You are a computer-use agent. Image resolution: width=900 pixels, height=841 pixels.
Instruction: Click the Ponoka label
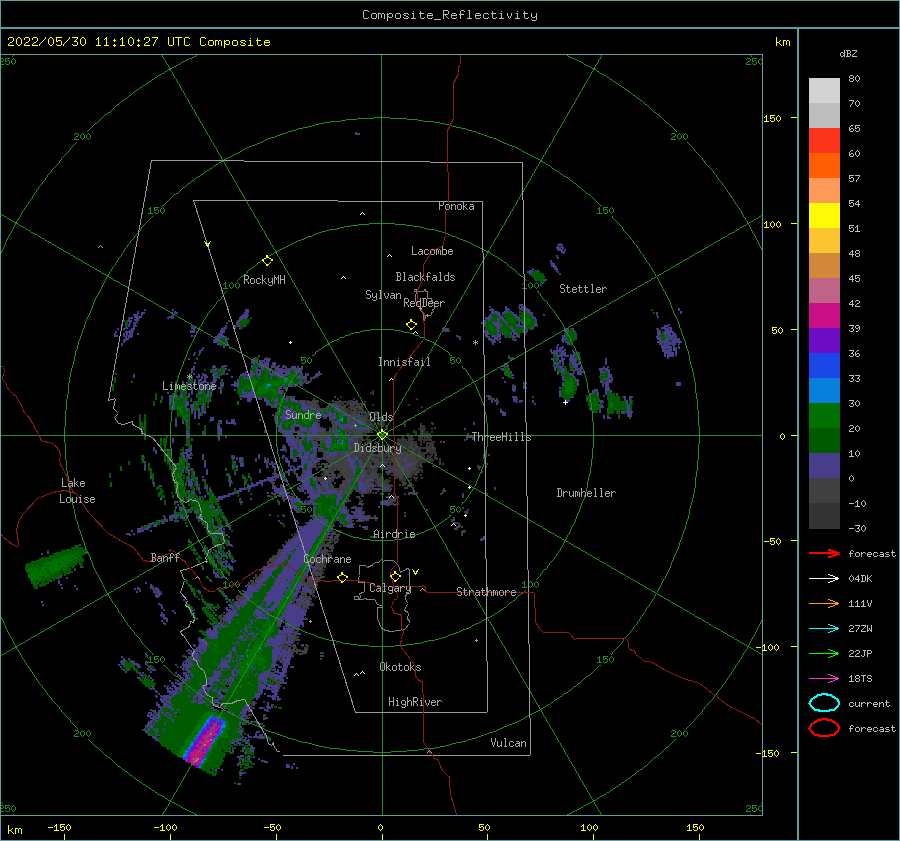point(456,206)
